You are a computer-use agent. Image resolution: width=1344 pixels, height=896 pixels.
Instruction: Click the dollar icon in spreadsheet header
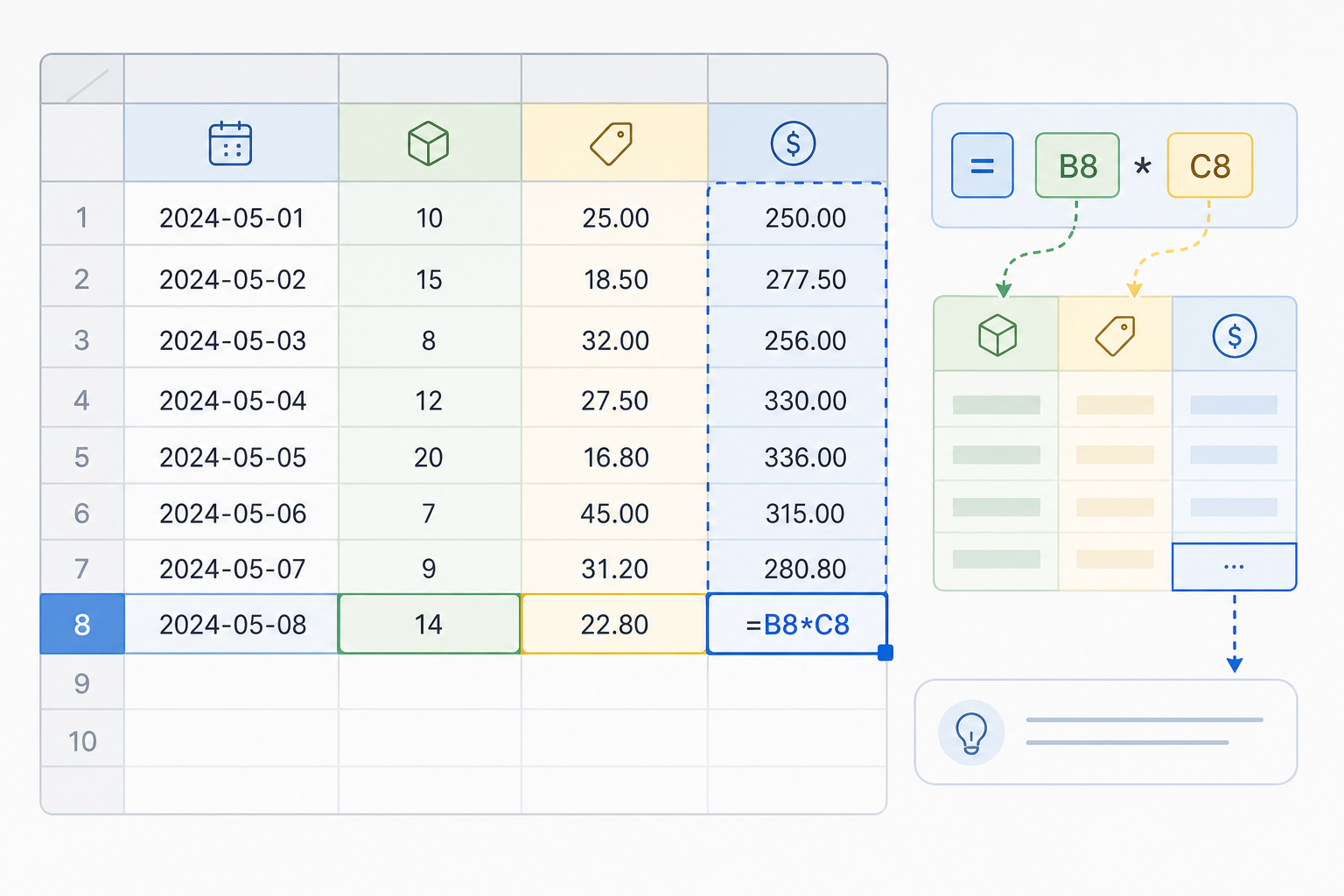794,143
